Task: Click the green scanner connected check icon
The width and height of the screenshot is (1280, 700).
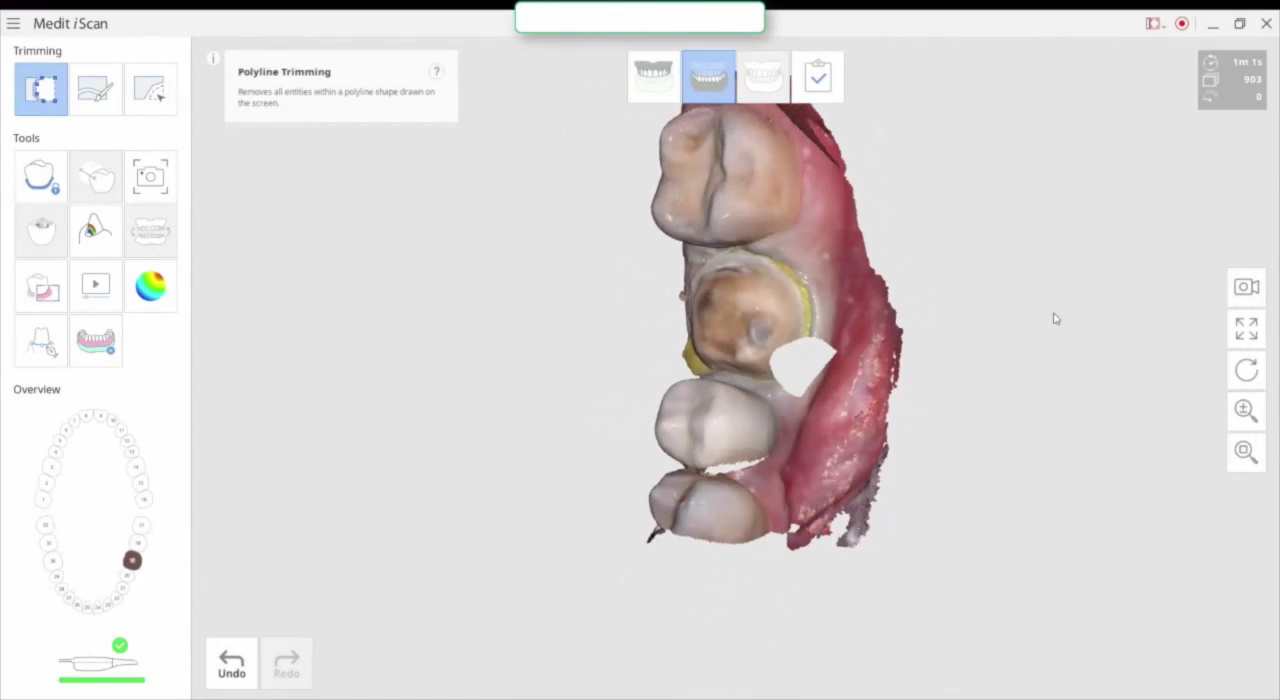Action: pos(120,645)
